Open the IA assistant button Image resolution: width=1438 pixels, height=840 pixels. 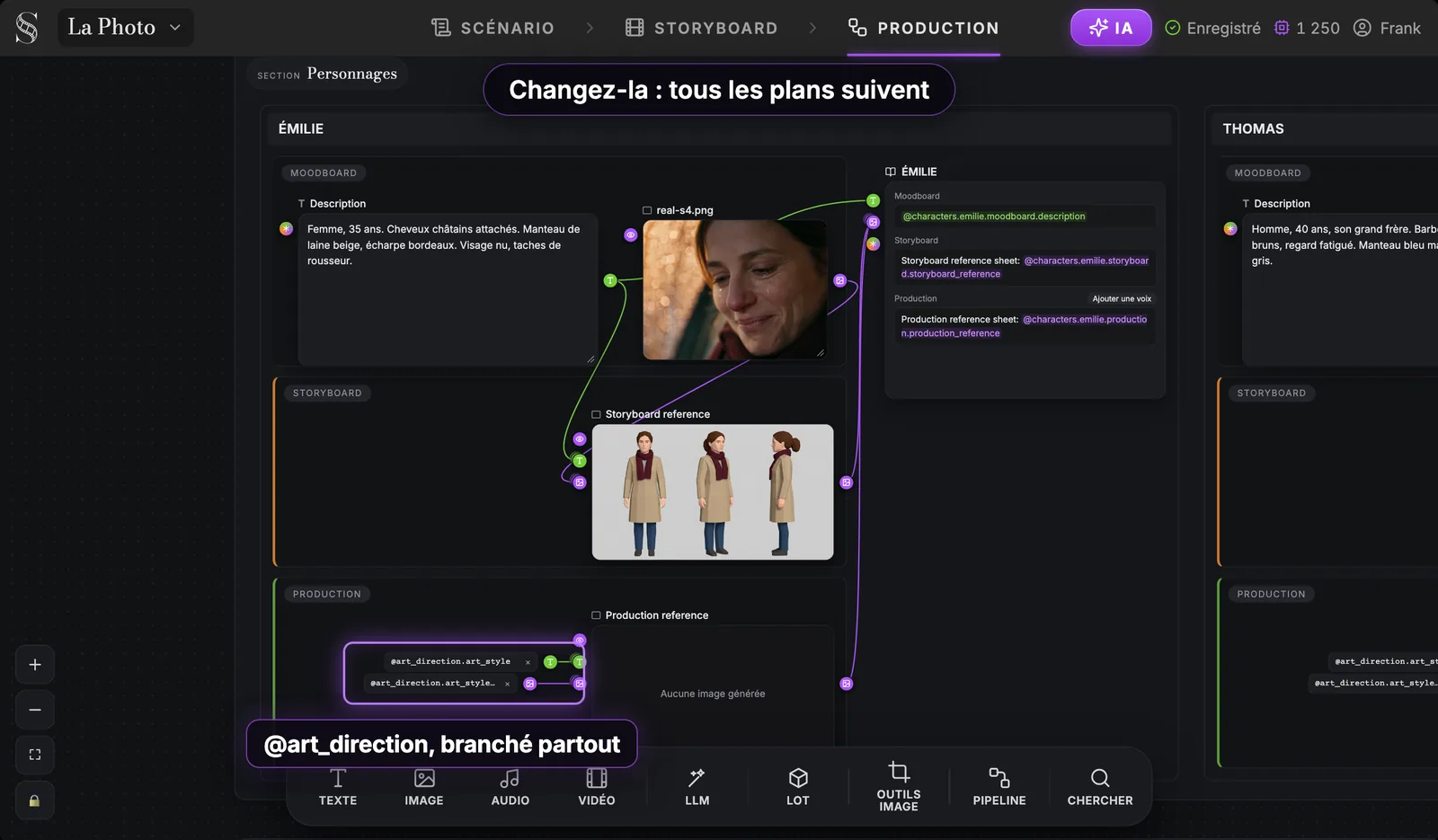click(x=1111, y=28)
